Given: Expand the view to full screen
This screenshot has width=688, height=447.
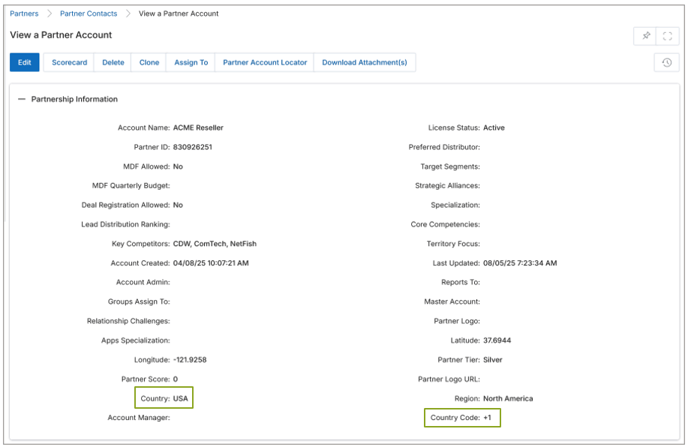Looking at the screenshot, I should point(668,36).
